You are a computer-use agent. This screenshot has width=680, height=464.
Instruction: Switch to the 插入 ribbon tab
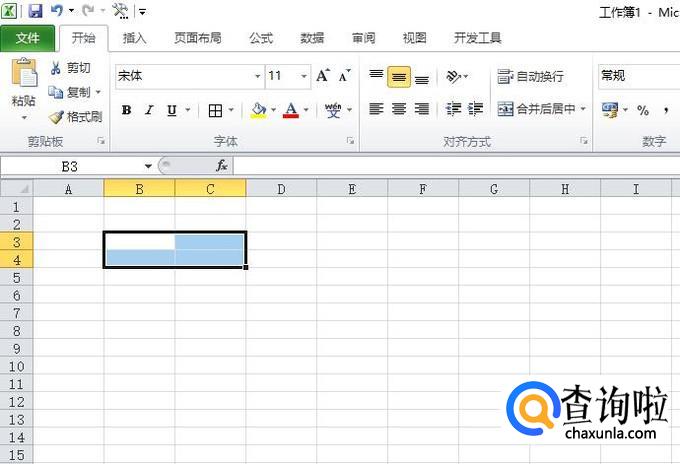coord(135,38)
